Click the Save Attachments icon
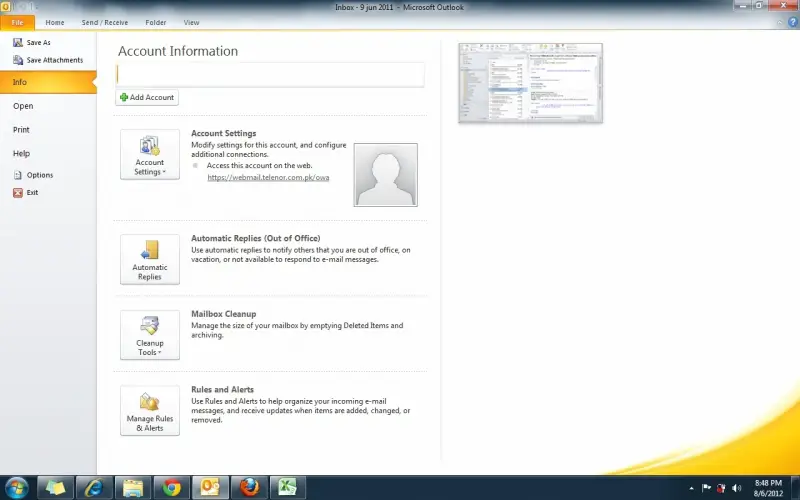Screen dimensions: 800x500 18,60
